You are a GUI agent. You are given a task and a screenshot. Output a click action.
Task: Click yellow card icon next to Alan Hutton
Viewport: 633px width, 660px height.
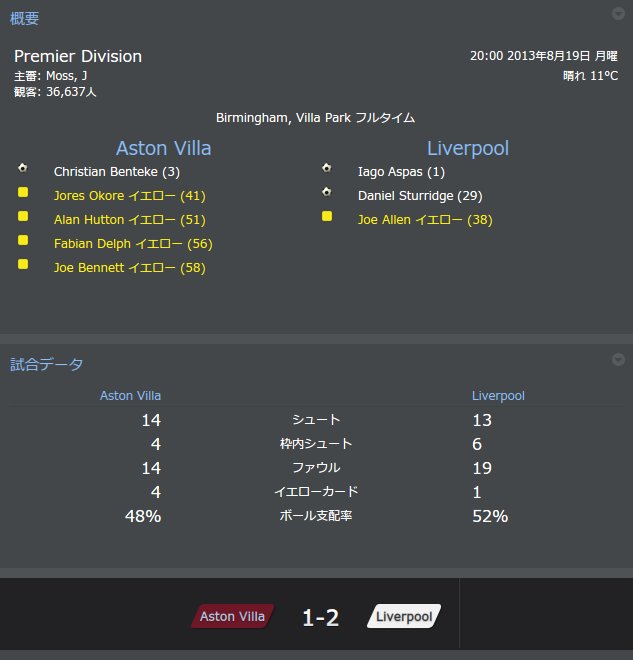click(23, 216)
